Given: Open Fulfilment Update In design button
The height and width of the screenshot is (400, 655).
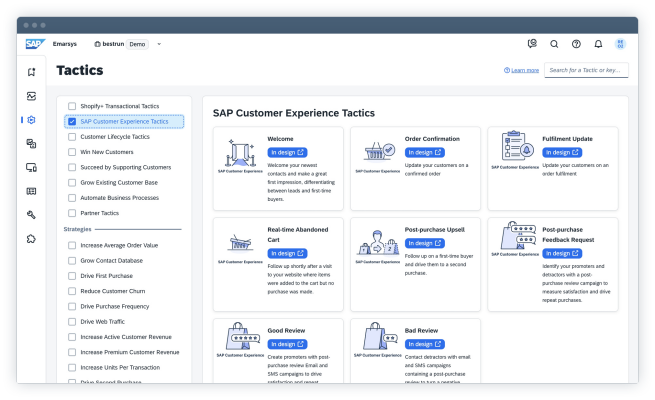Looking at the screenshot, I should [x=562, y=152].
